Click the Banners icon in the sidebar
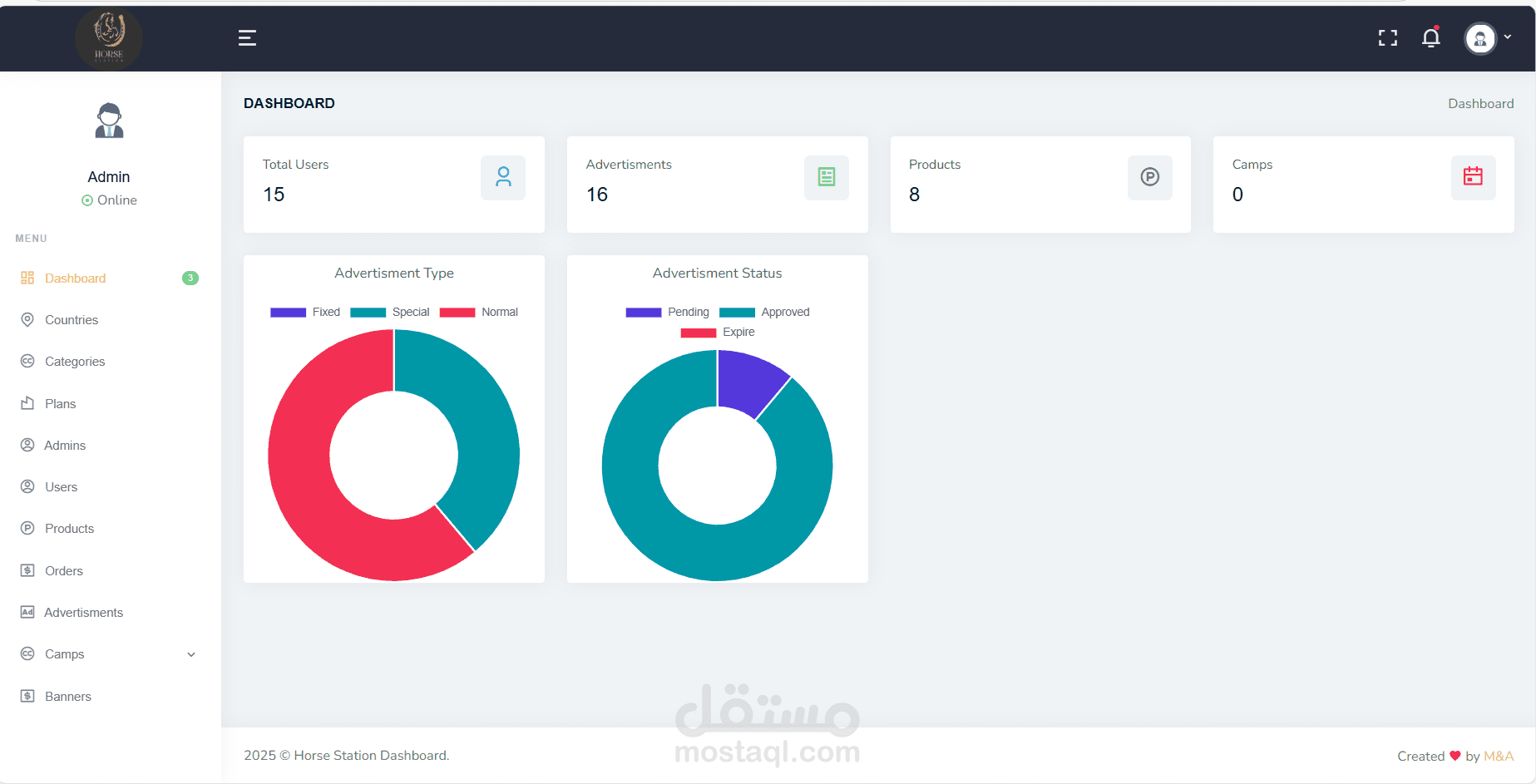The image size is (1536, 784). tap(27, 696)
